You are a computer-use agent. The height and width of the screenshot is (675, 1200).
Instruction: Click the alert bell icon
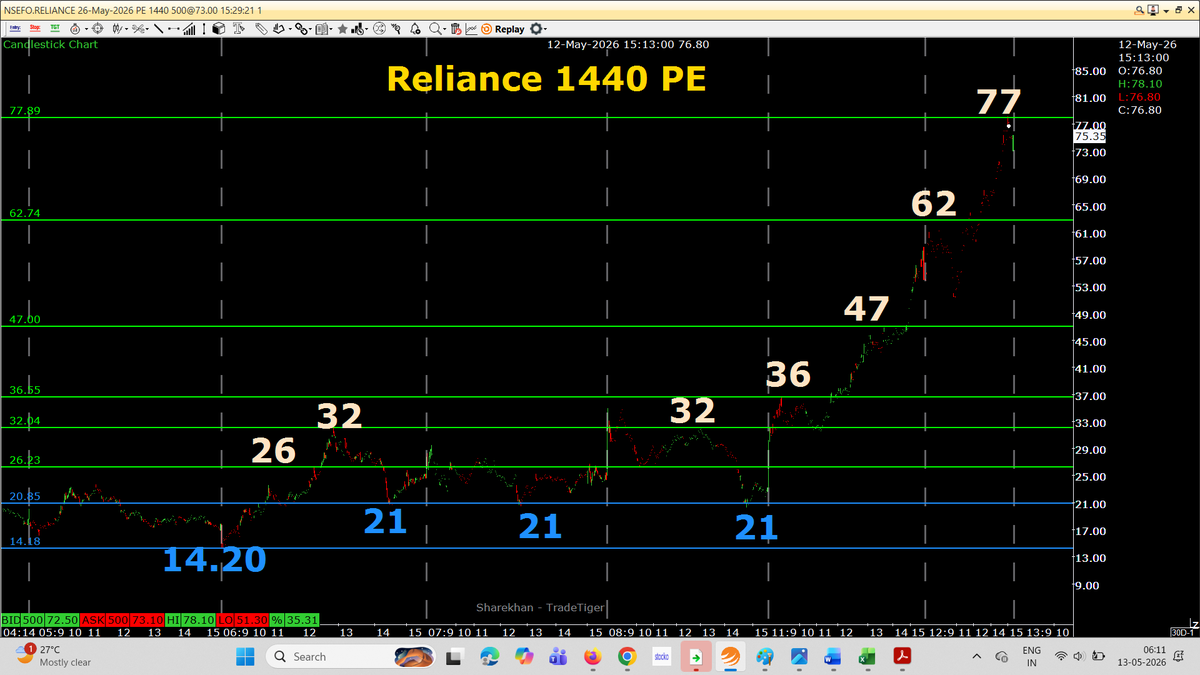point(415,29)
